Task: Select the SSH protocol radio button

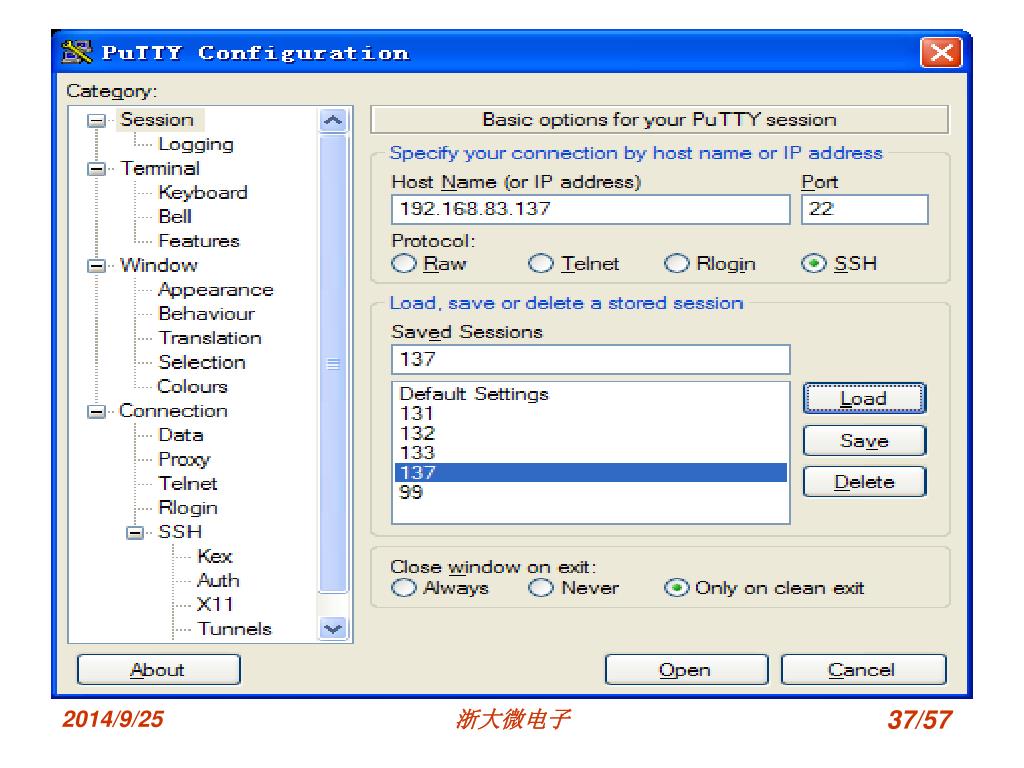Action: (x=814, y=264)
